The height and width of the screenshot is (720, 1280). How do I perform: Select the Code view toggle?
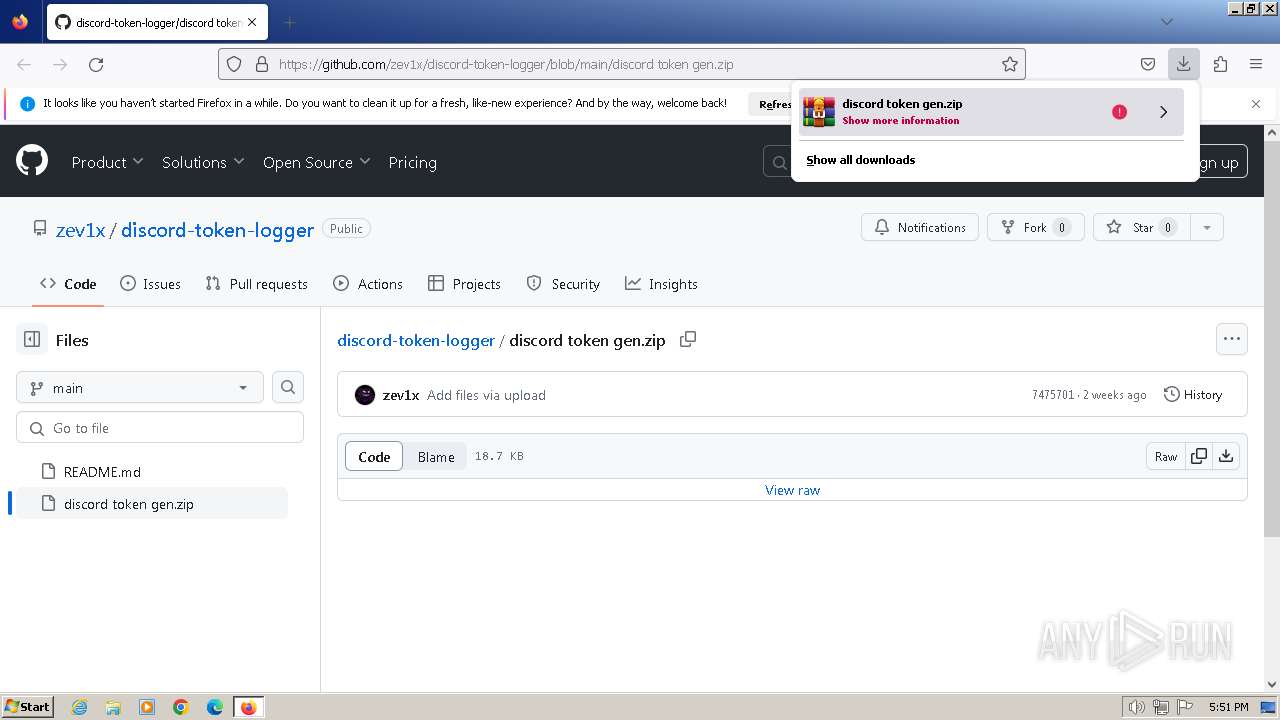tap(374, 456)
